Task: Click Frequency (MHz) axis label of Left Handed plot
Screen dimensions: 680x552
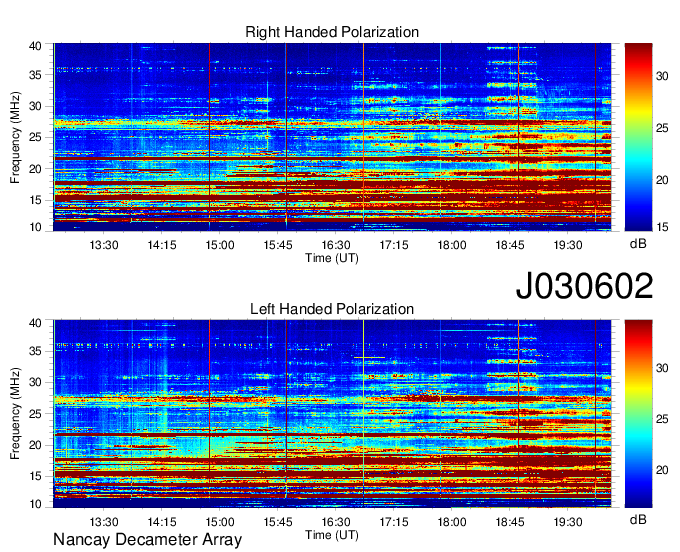Action: point(15,414)
